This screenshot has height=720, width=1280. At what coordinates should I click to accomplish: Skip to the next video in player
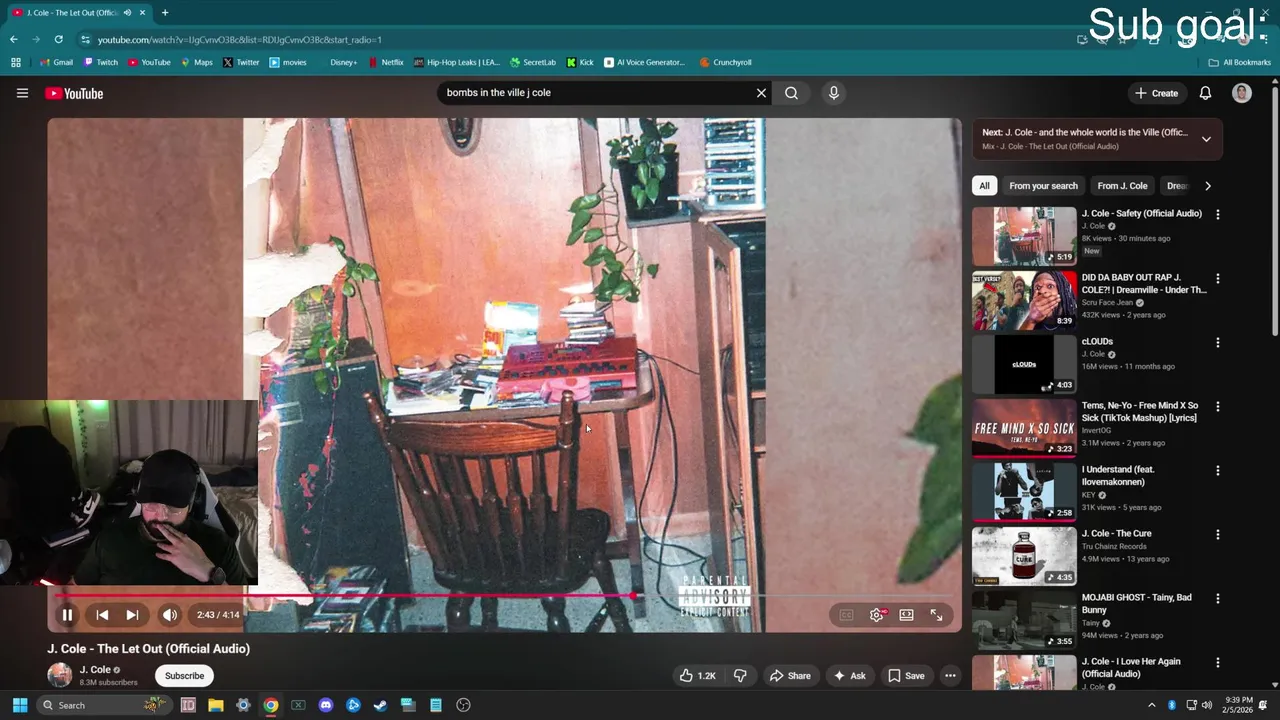(132, 615)
